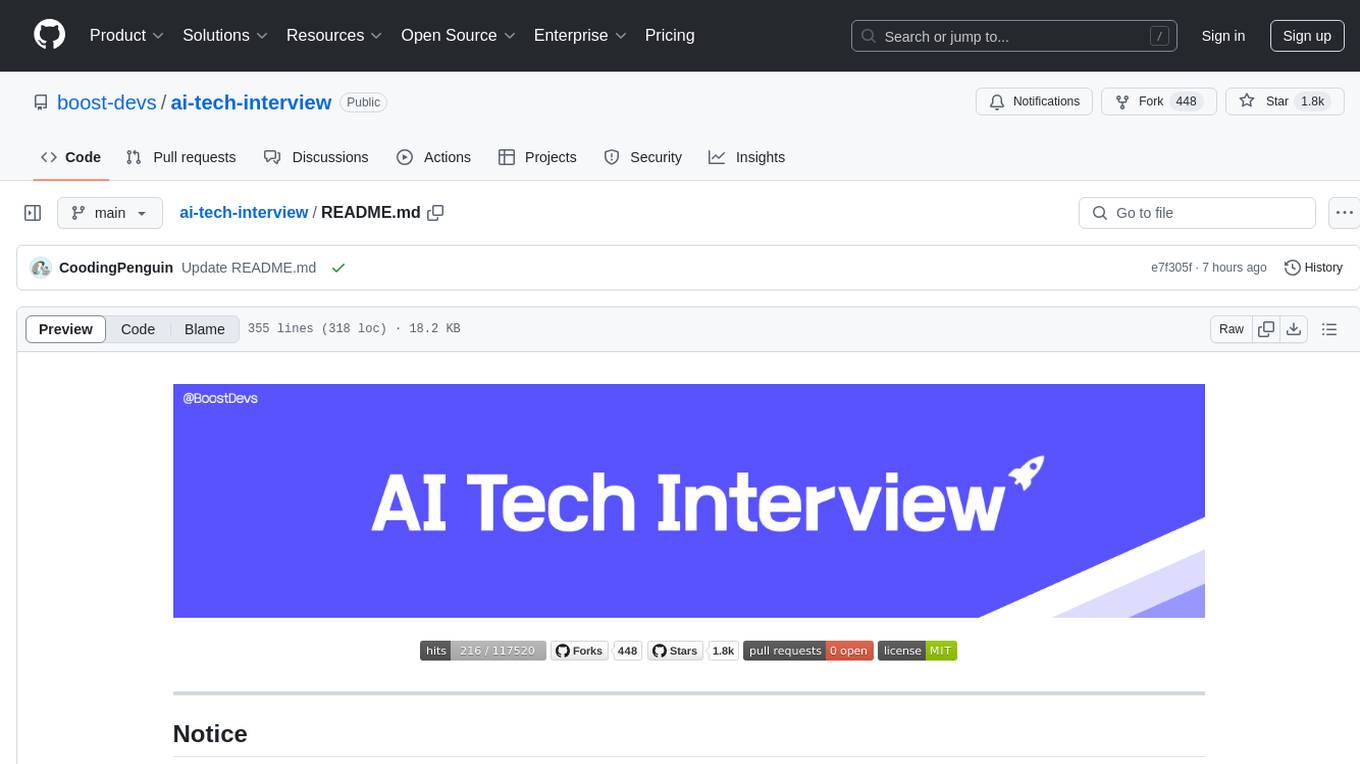Viewport: 1360px width, 764px height.
Task: Open the Projects tab
Action: coord(537,157)
